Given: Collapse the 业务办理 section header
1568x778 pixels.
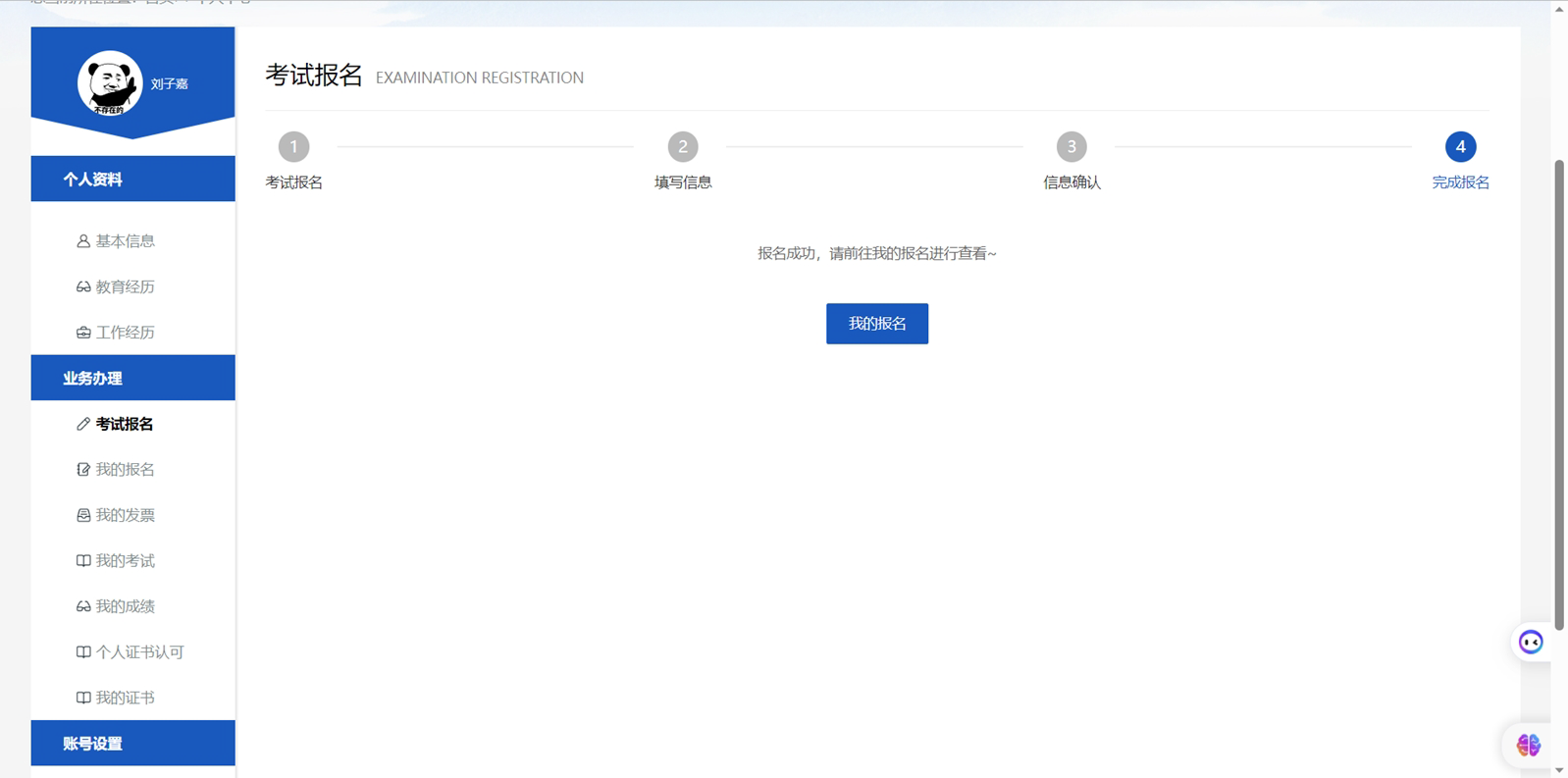Looking at the screenshot, I should pos(132,378).
